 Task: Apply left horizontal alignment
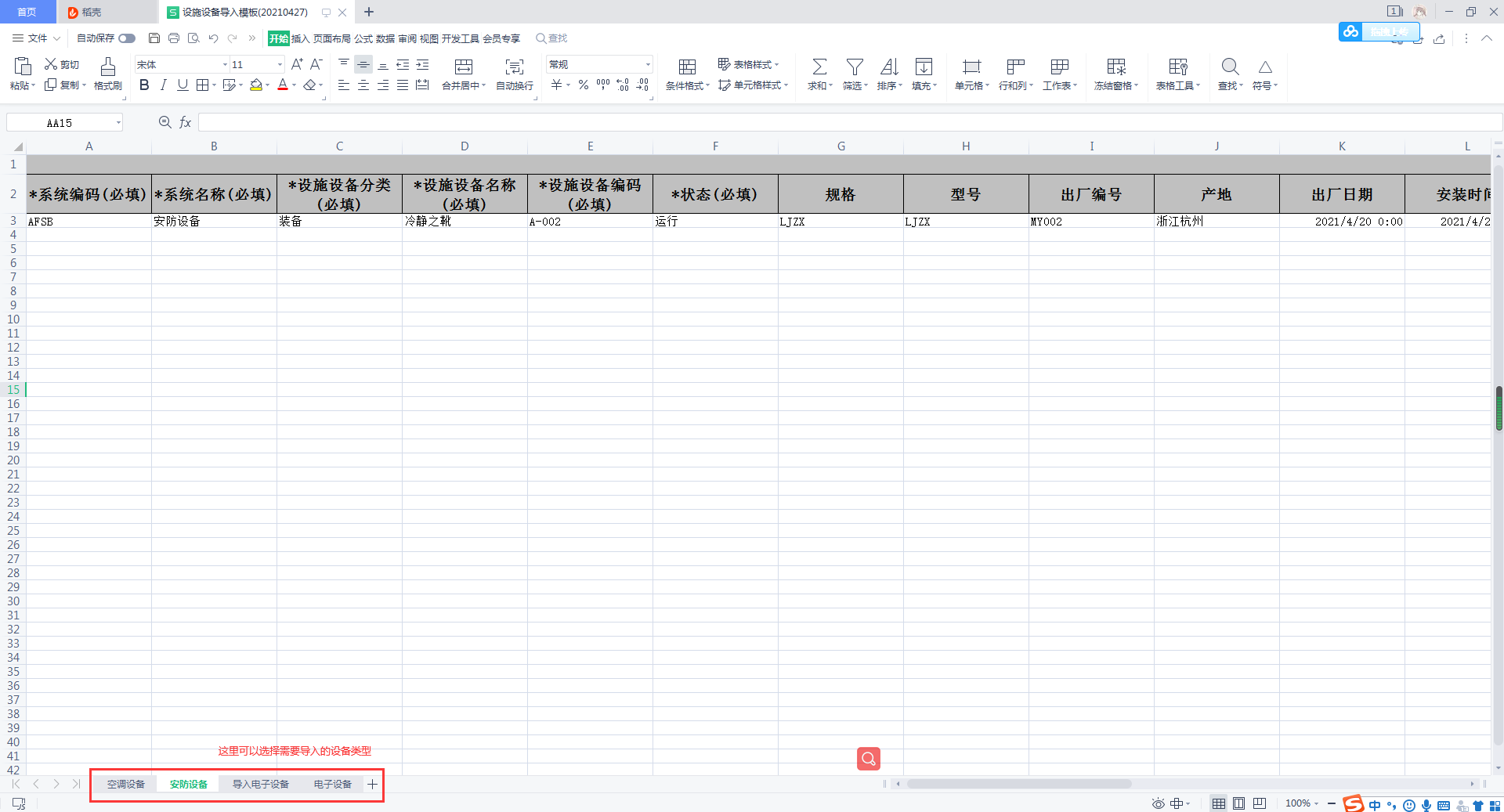pos(344,85)
